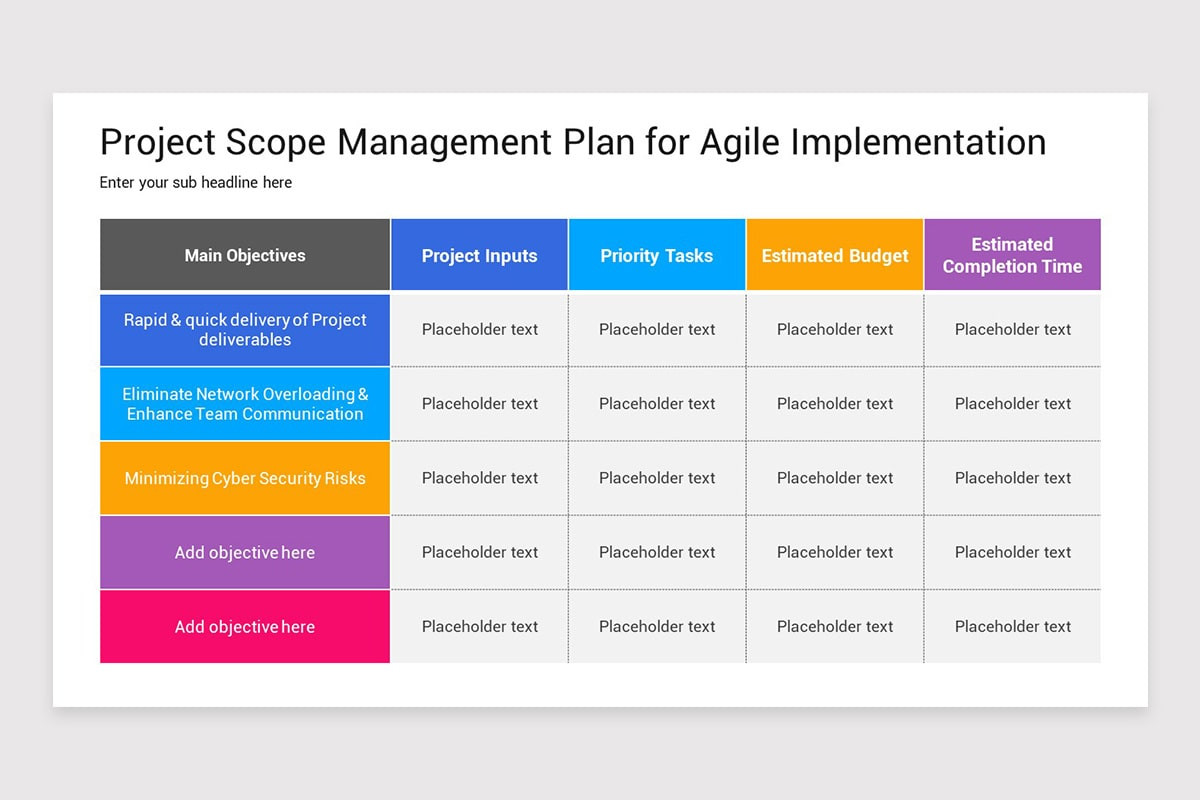Select Estimated Budget placeholder in purple objective row

[x=835, y=552]
